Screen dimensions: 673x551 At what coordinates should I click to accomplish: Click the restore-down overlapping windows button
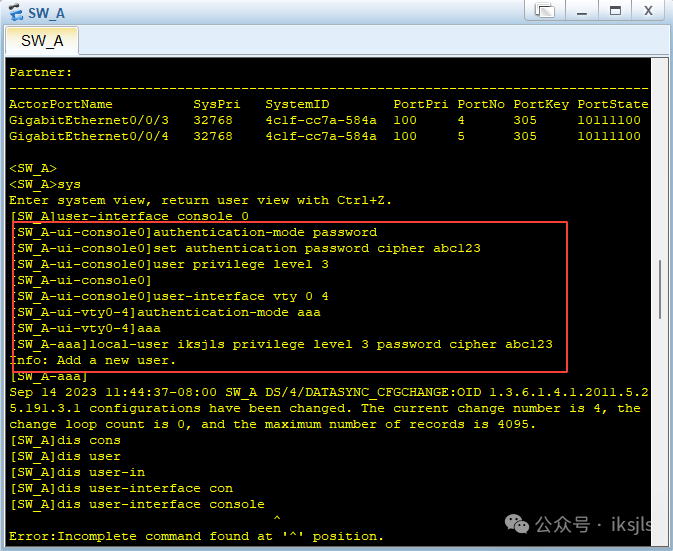[x=545, y=10]
